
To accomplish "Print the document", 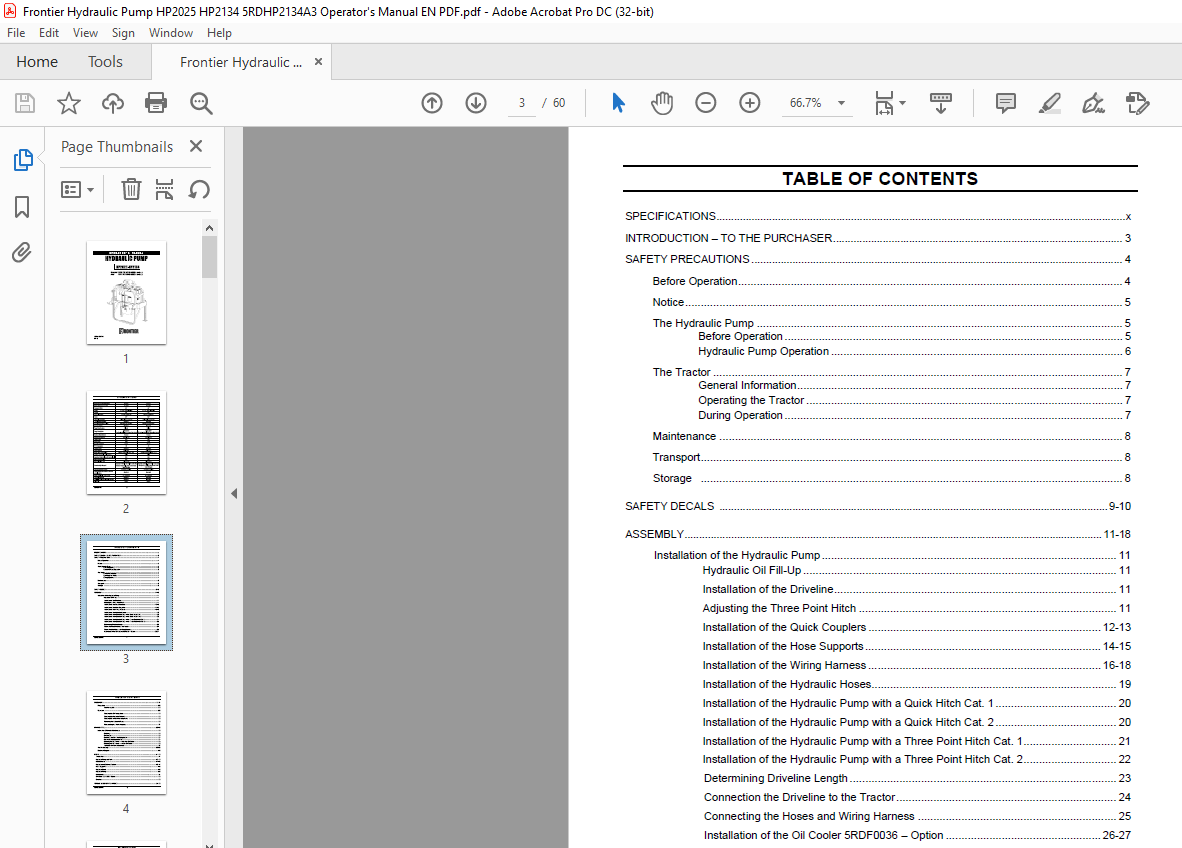I will coord(156,103).
